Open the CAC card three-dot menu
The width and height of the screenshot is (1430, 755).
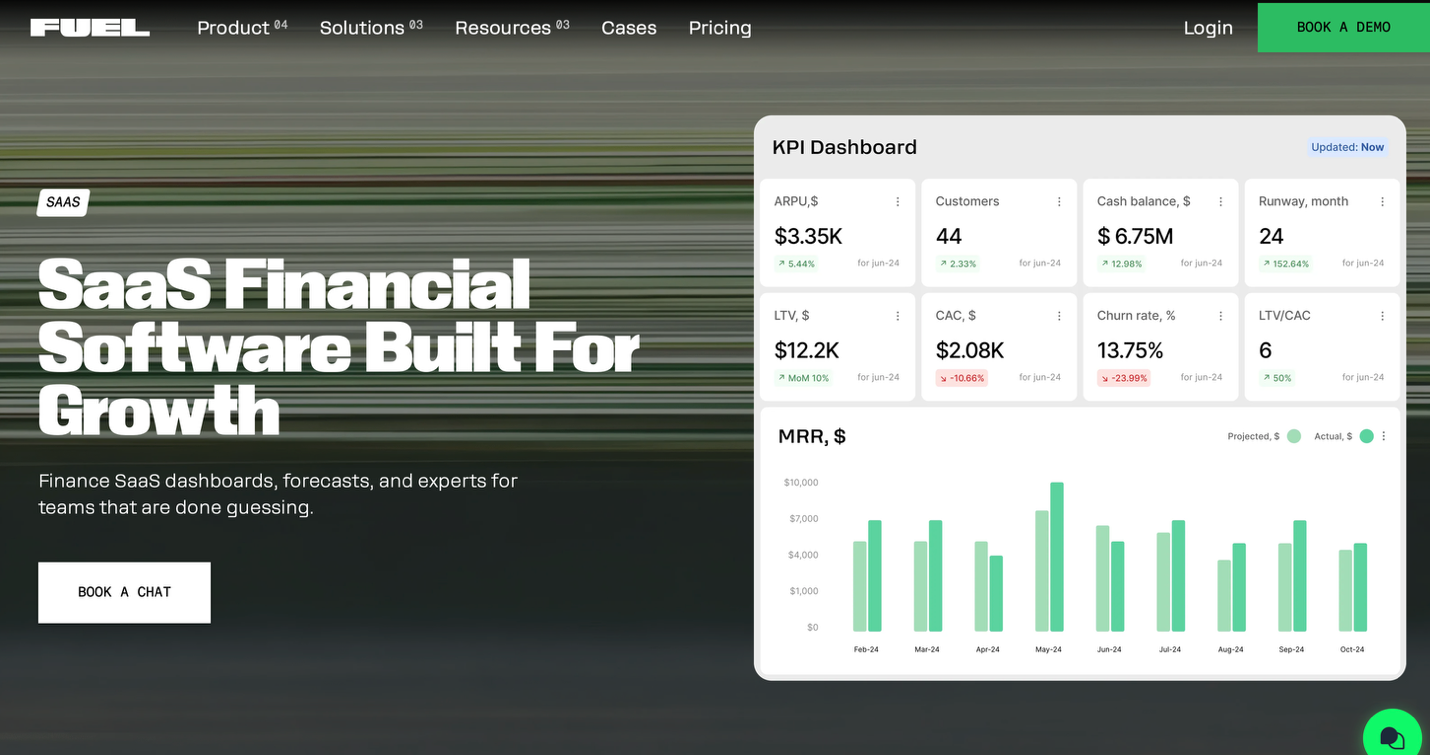(x=1059, y=316)
